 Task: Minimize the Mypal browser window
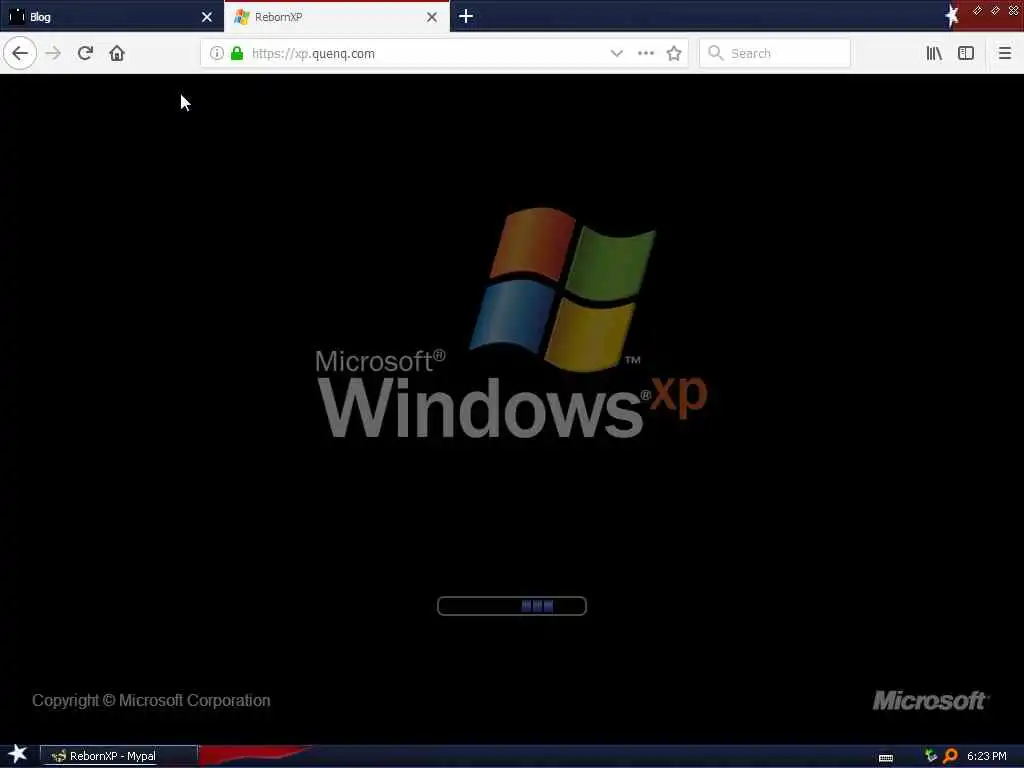coord(977,10)
